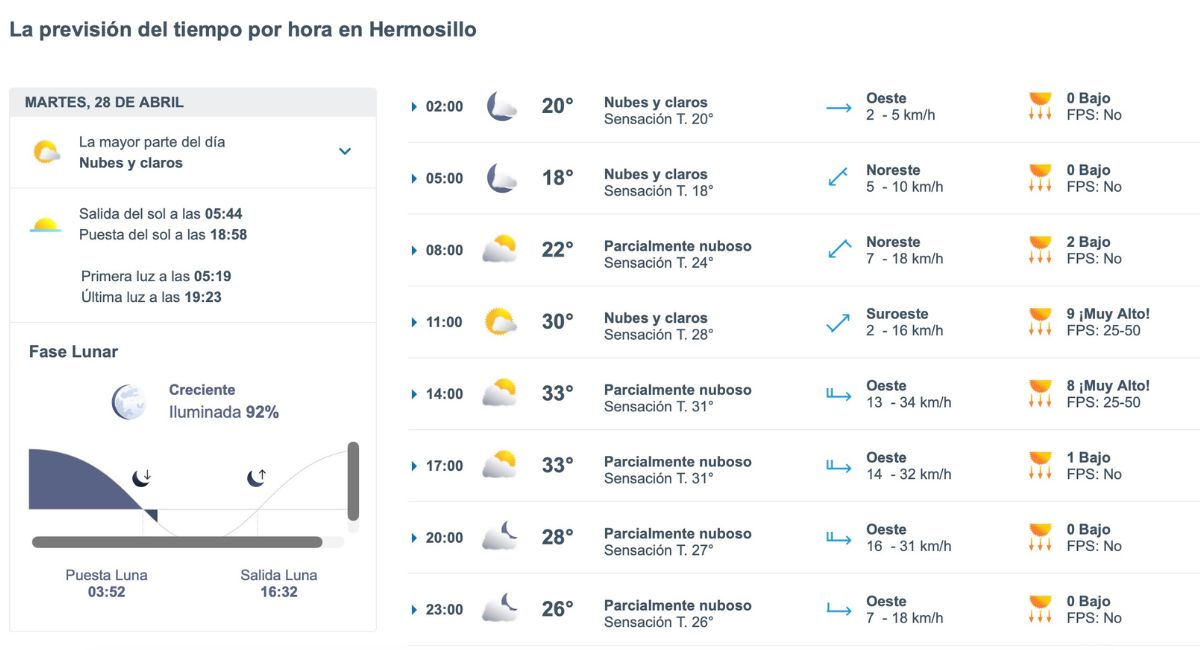Expand the 02:00 hourly forecast row

[x=413, y=105]
